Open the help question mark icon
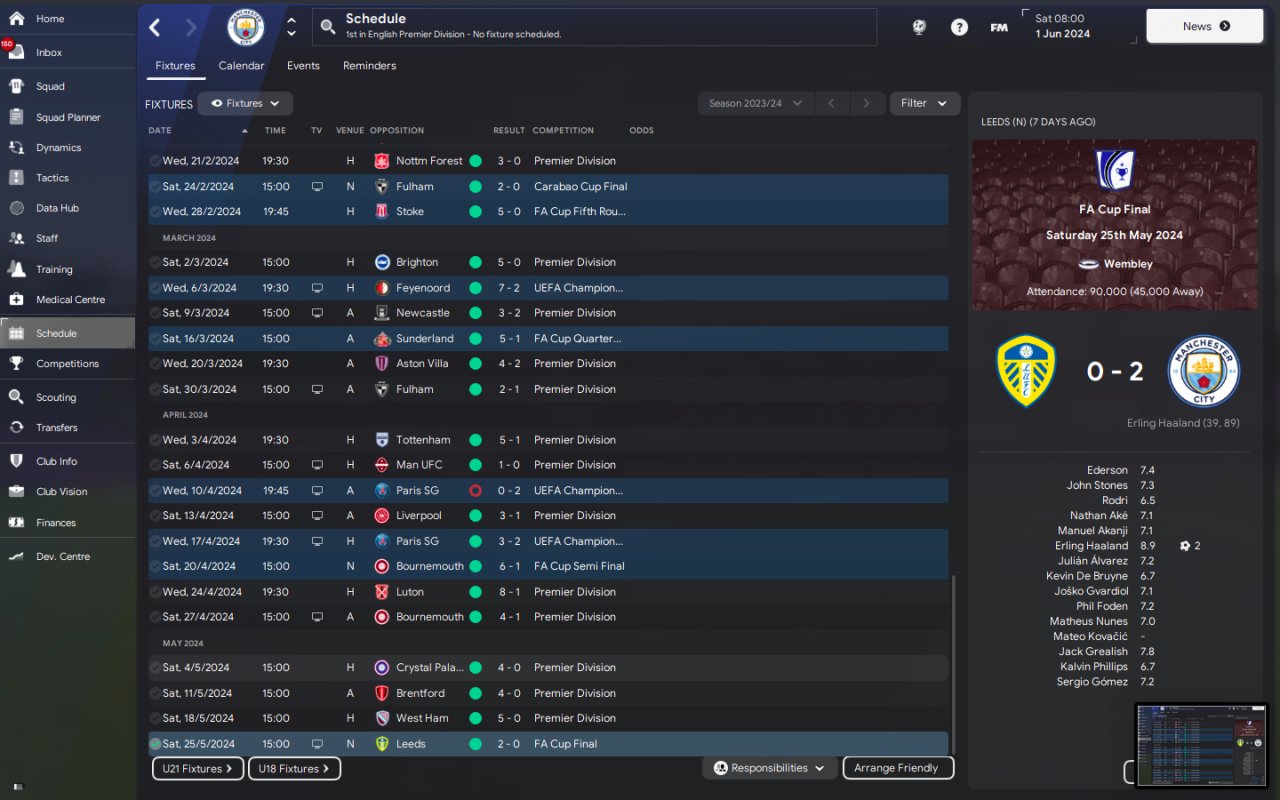Viewport: 1280px width, 800px height. (959, 27)
